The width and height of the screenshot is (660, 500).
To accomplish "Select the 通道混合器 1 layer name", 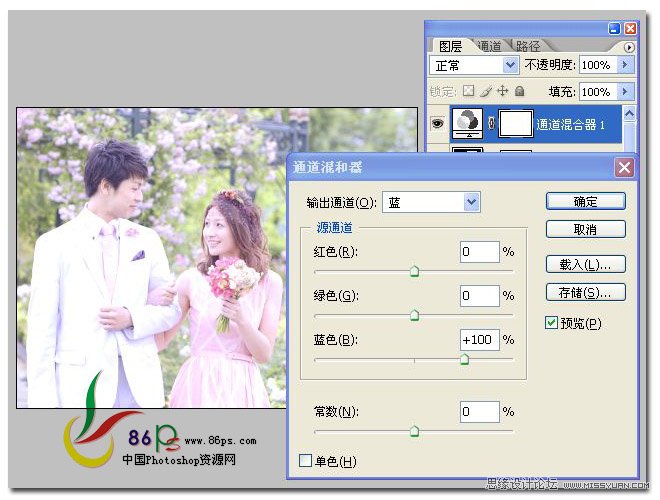I will 570,125.
